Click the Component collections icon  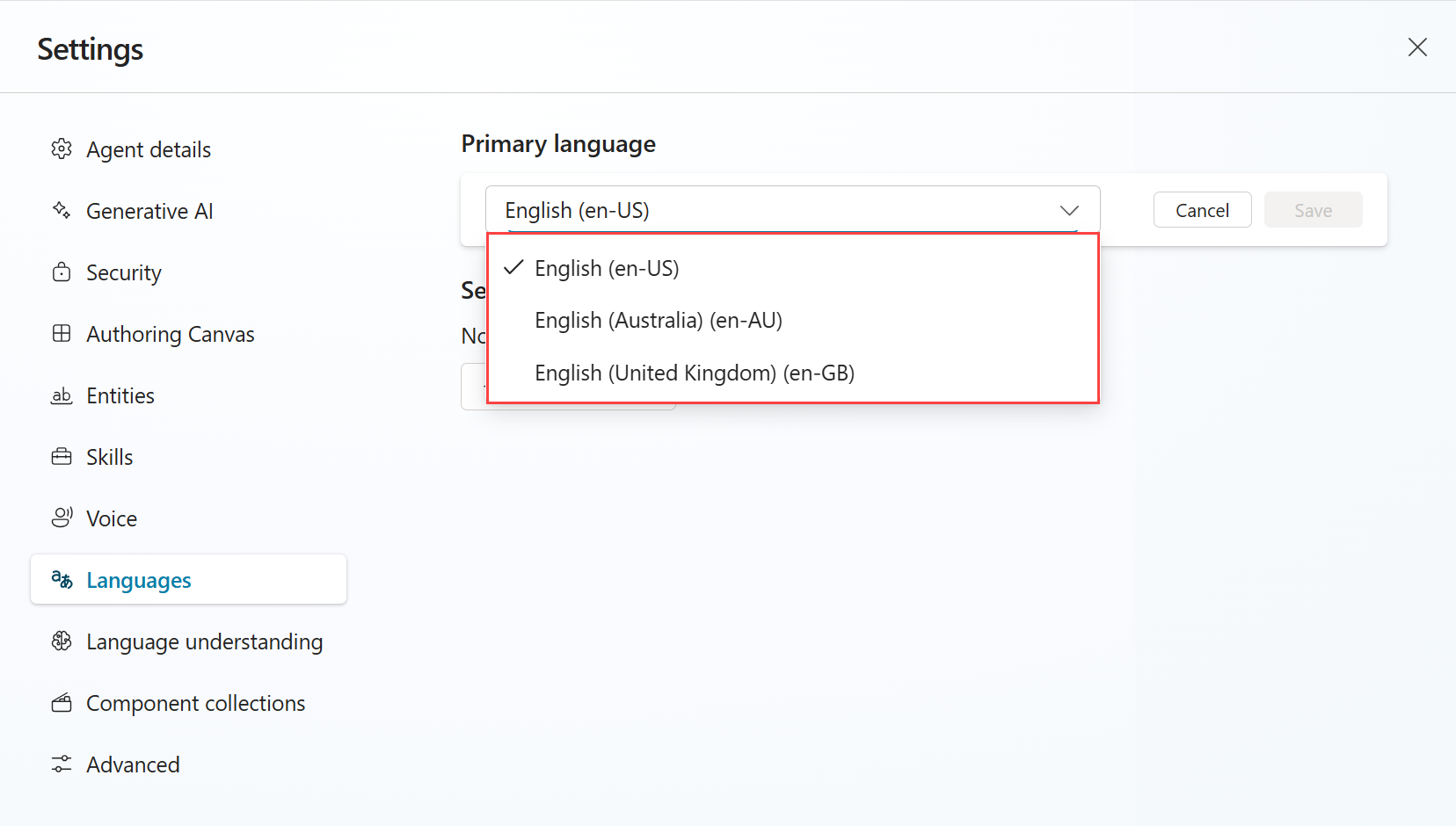(x=62, y=703)
